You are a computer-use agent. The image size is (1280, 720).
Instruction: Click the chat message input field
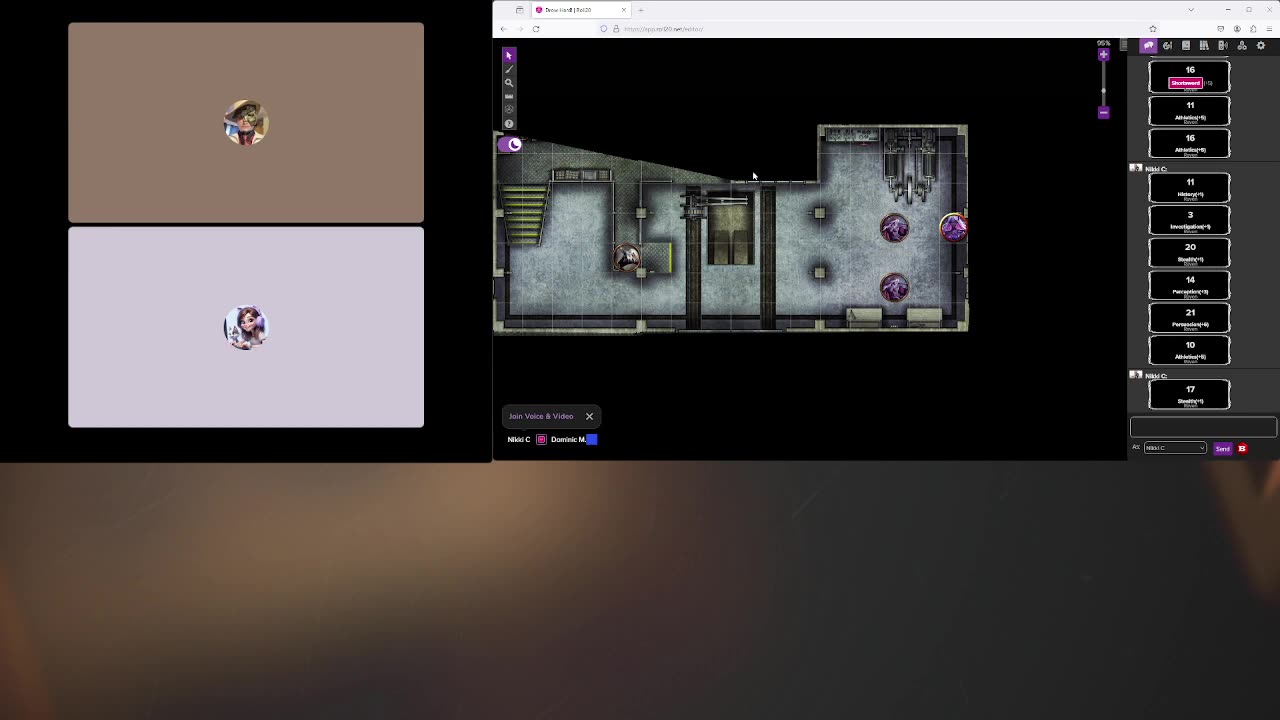coord(1203,427)
